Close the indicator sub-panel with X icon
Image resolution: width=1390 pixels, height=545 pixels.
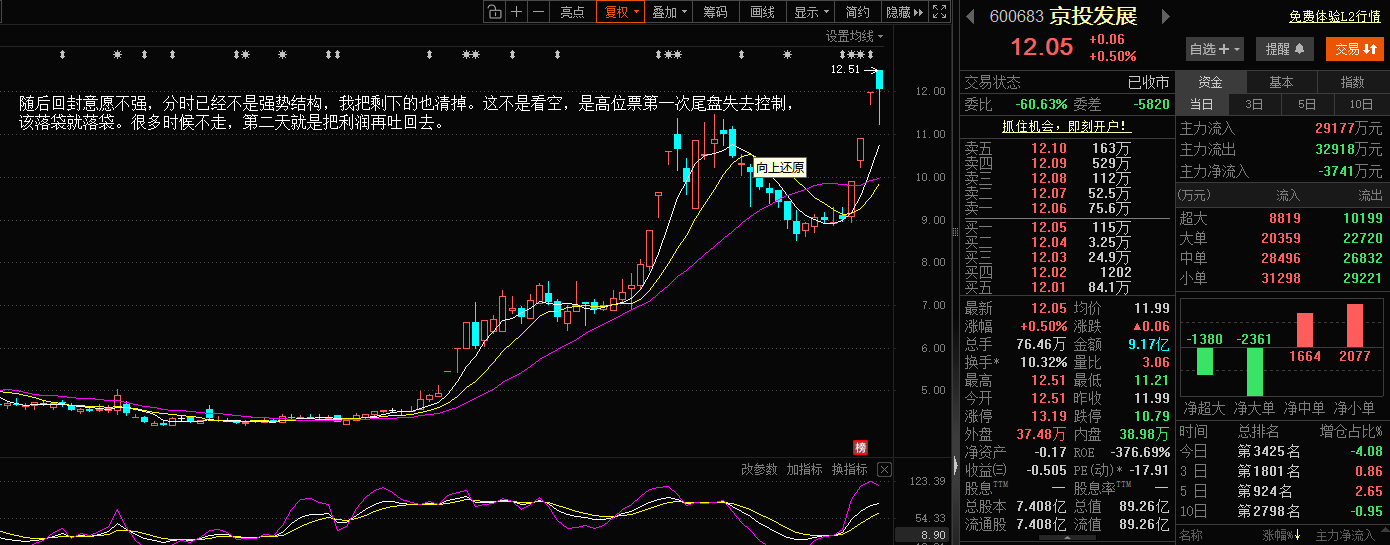pos(884,469)
